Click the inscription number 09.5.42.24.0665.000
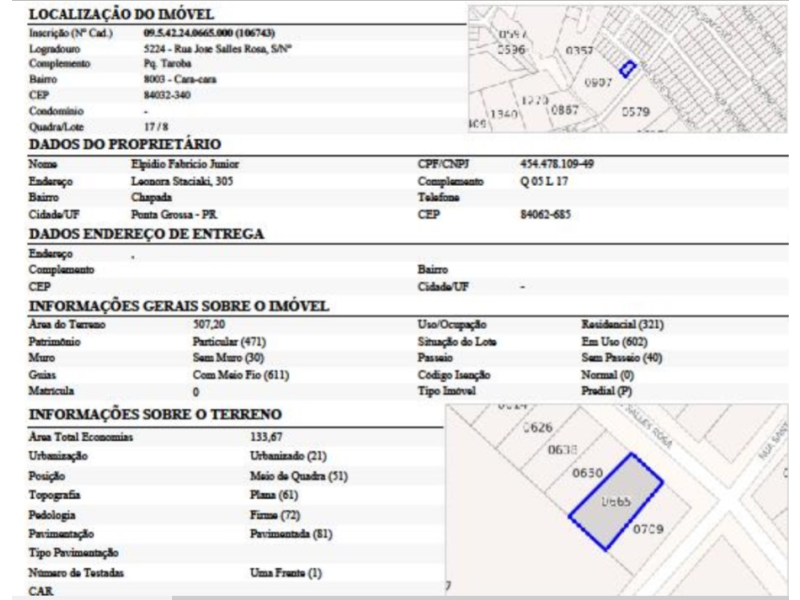 [201, 33]
